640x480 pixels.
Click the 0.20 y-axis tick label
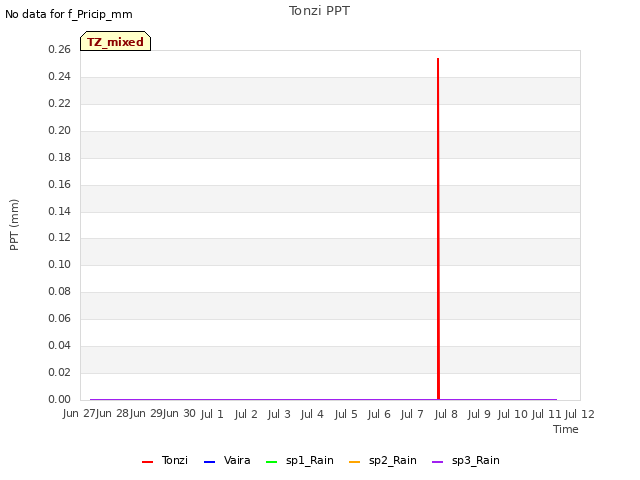click(x=59, y=130)
